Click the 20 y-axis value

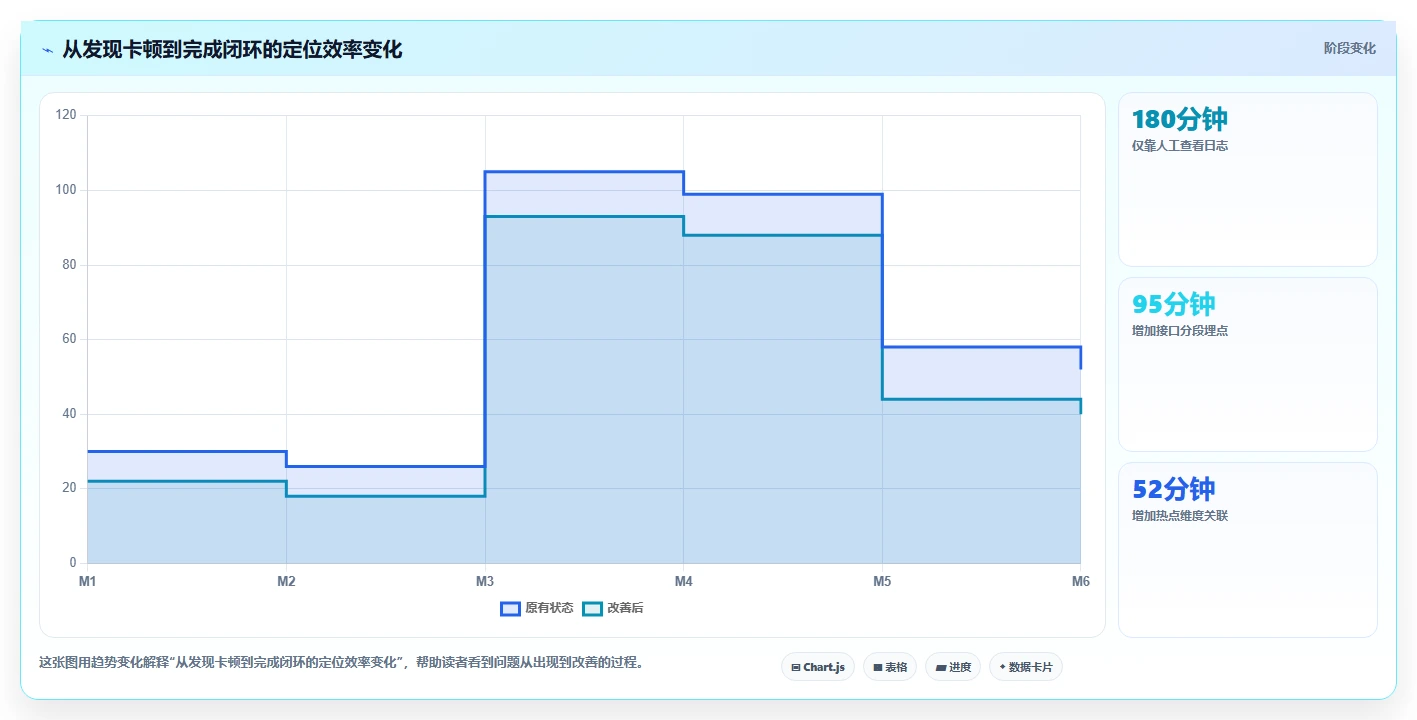(x=69, y=488)
